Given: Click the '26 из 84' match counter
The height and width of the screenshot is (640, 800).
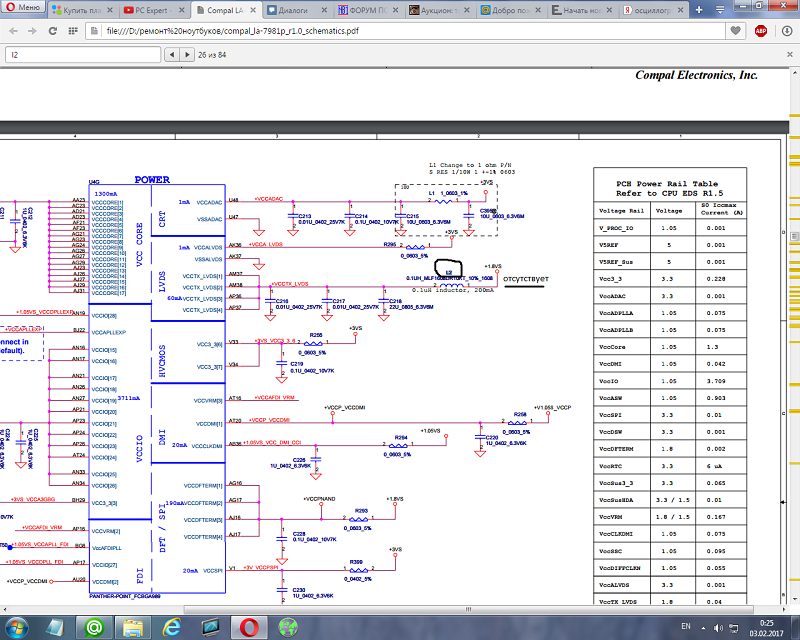Looking at the screenshot, I should [212, 55].
